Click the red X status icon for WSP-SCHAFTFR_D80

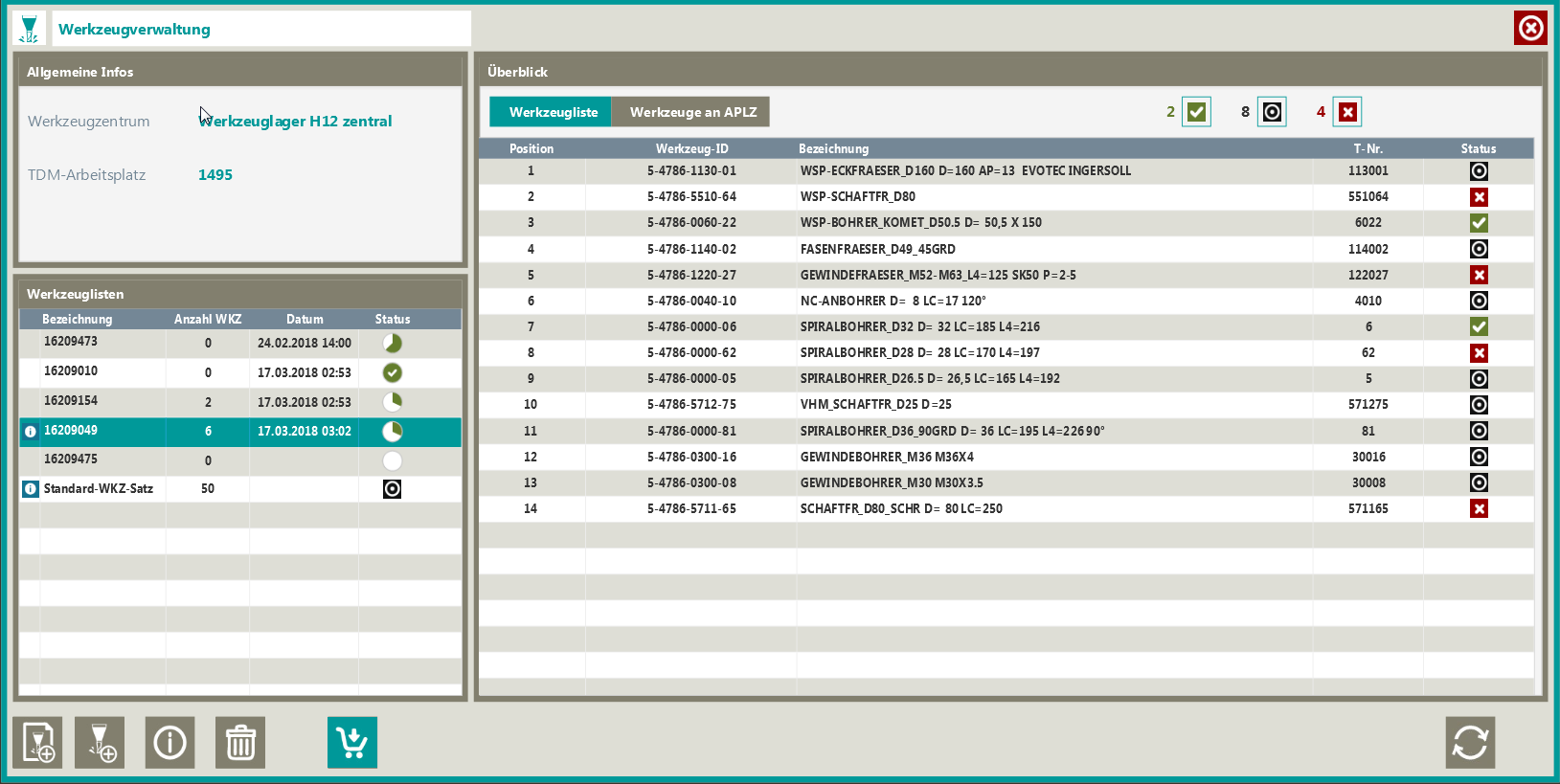tap(1479, 197)
